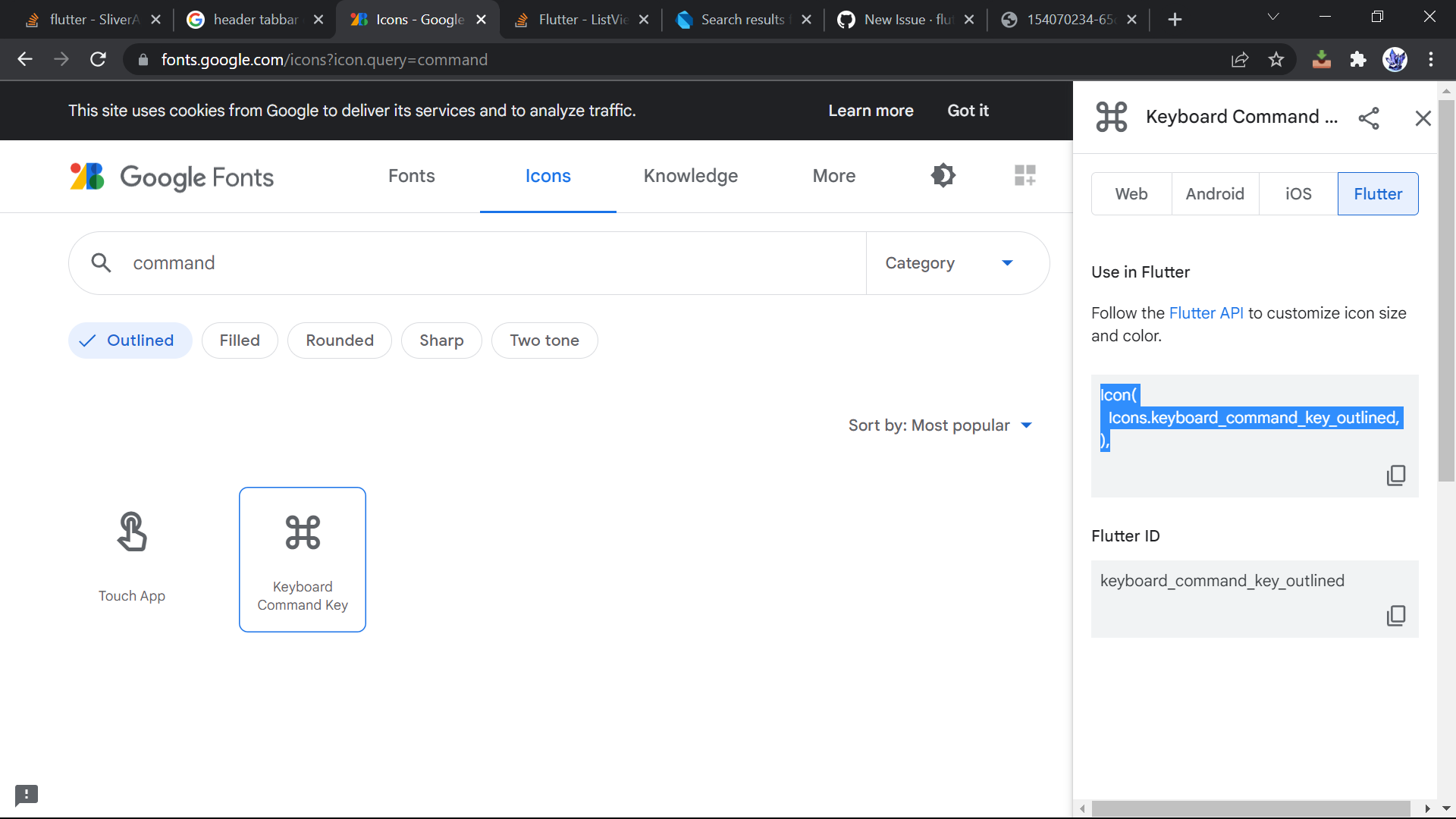The width and height of the screenshot is (1456, 819).
Task: Open the browser tab search chevron
Action: 1273,16
